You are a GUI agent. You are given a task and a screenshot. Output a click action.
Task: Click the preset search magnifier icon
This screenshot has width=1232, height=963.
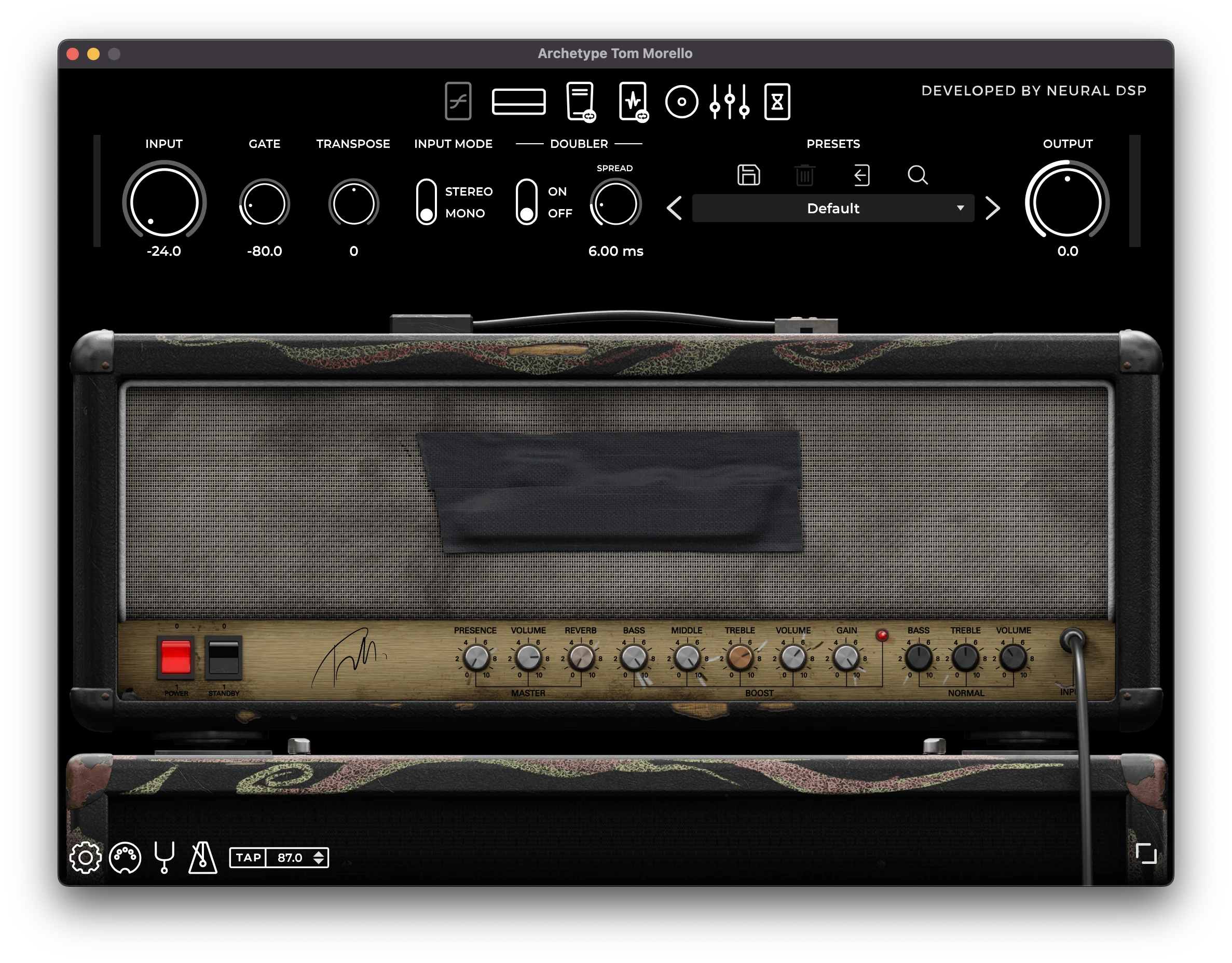(917, 175)
